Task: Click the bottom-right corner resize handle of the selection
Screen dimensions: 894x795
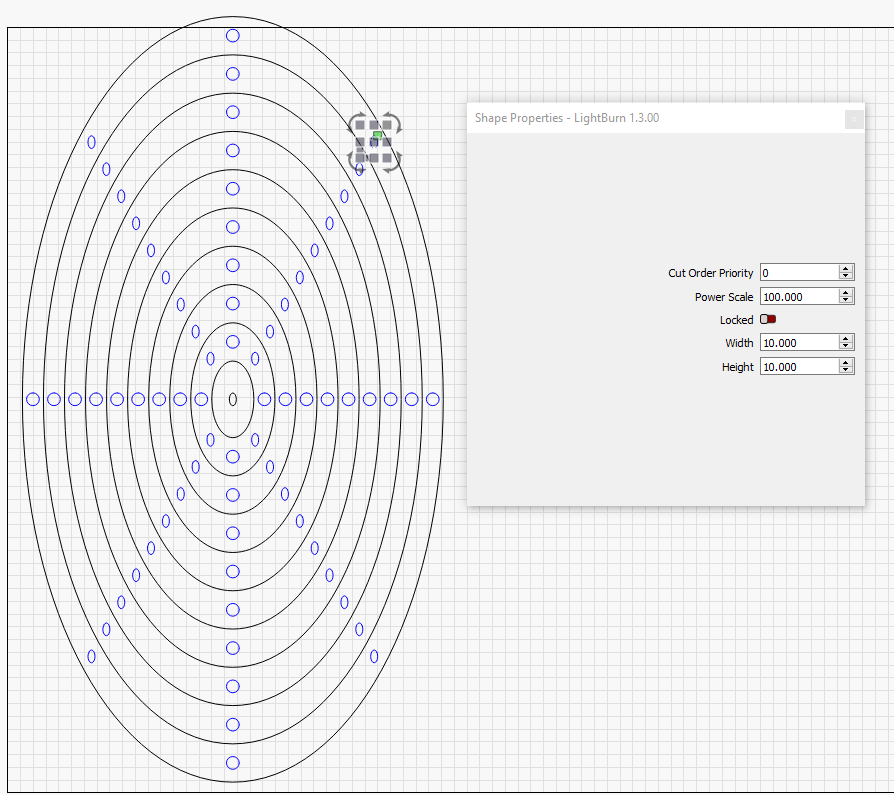Action: 388,158
